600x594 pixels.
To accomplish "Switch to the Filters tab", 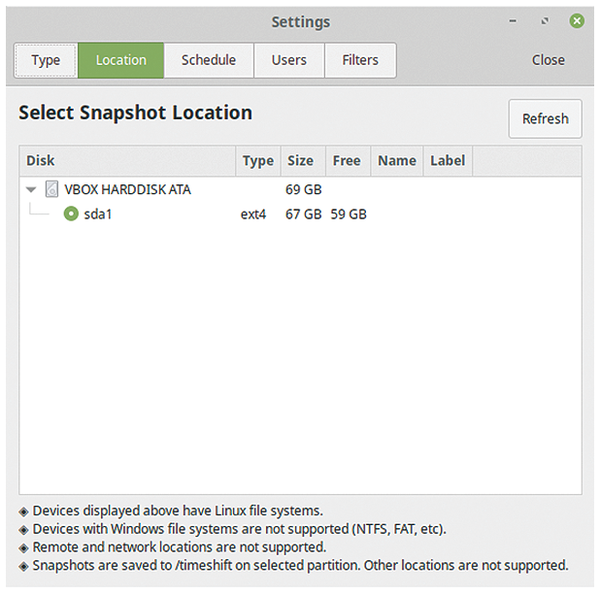I will tap(360, 60).
